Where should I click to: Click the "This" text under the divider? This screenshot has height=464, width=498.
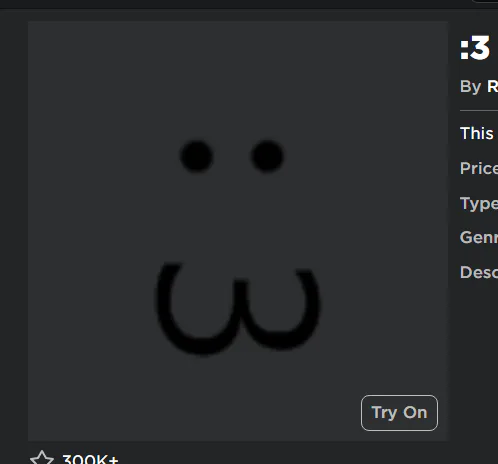tap(477, 133)
